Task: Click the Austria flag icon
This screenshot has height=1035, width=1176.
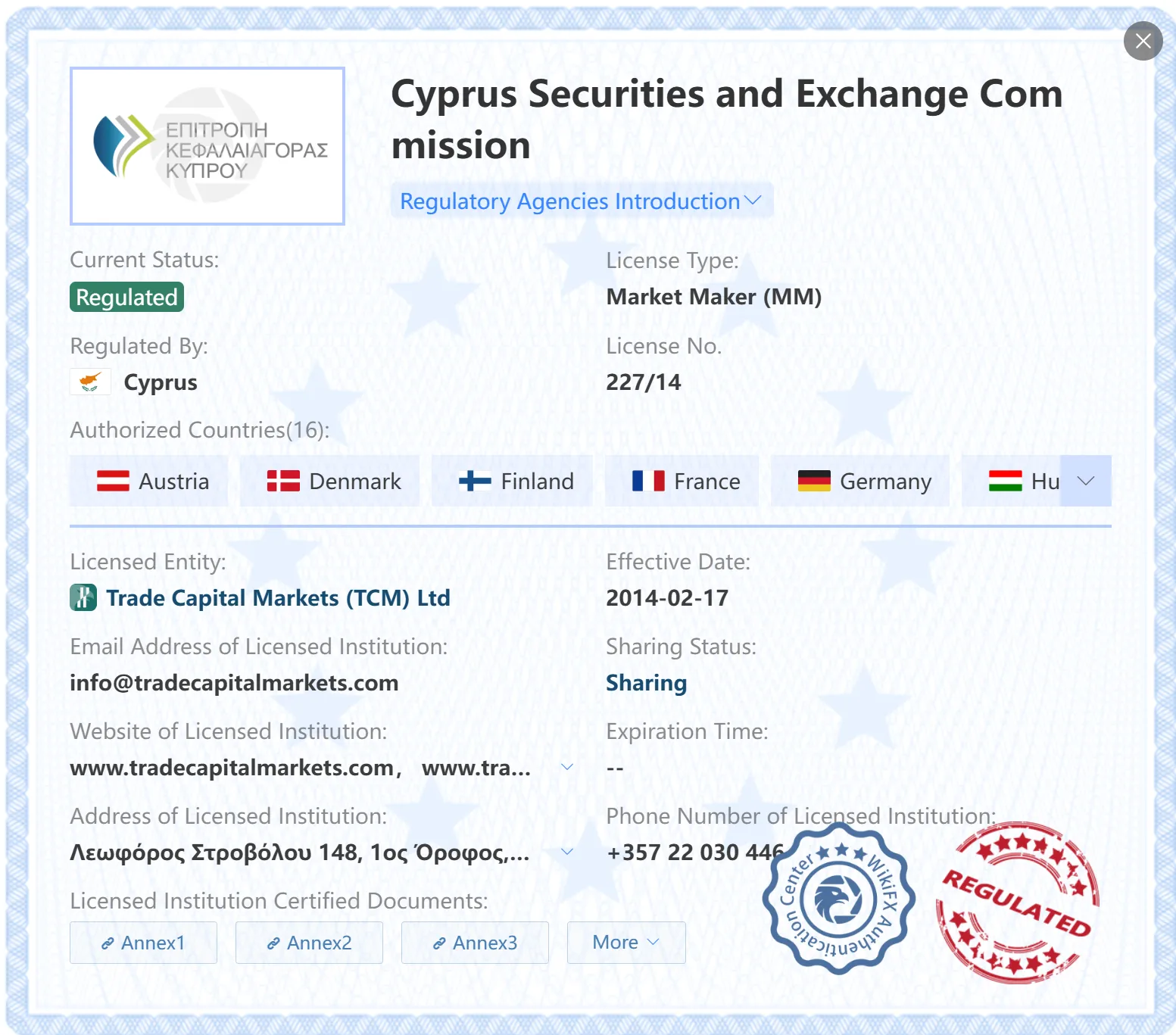Action: 113,481
